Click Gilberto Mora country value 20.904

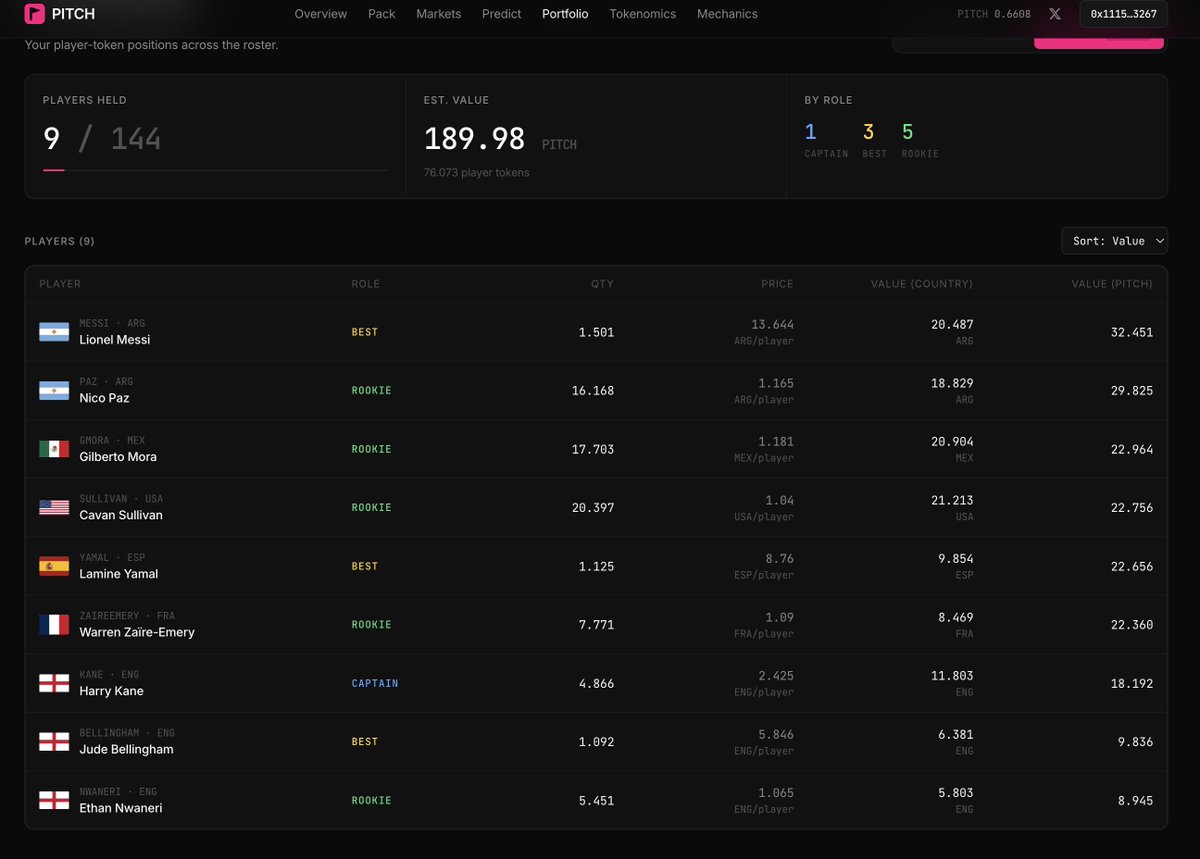952,442
